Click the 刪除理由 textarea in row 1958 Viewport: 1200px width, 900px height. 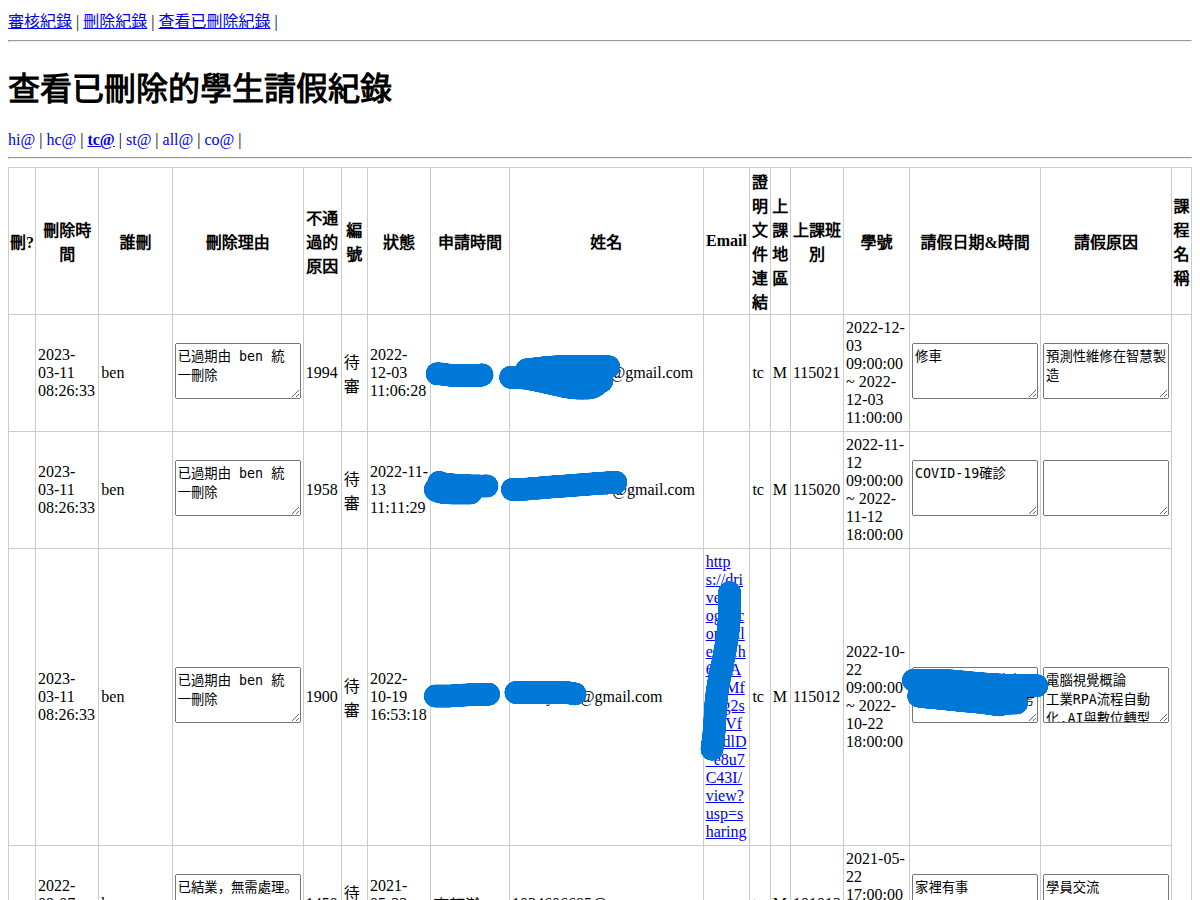click(x=238, y=488)
